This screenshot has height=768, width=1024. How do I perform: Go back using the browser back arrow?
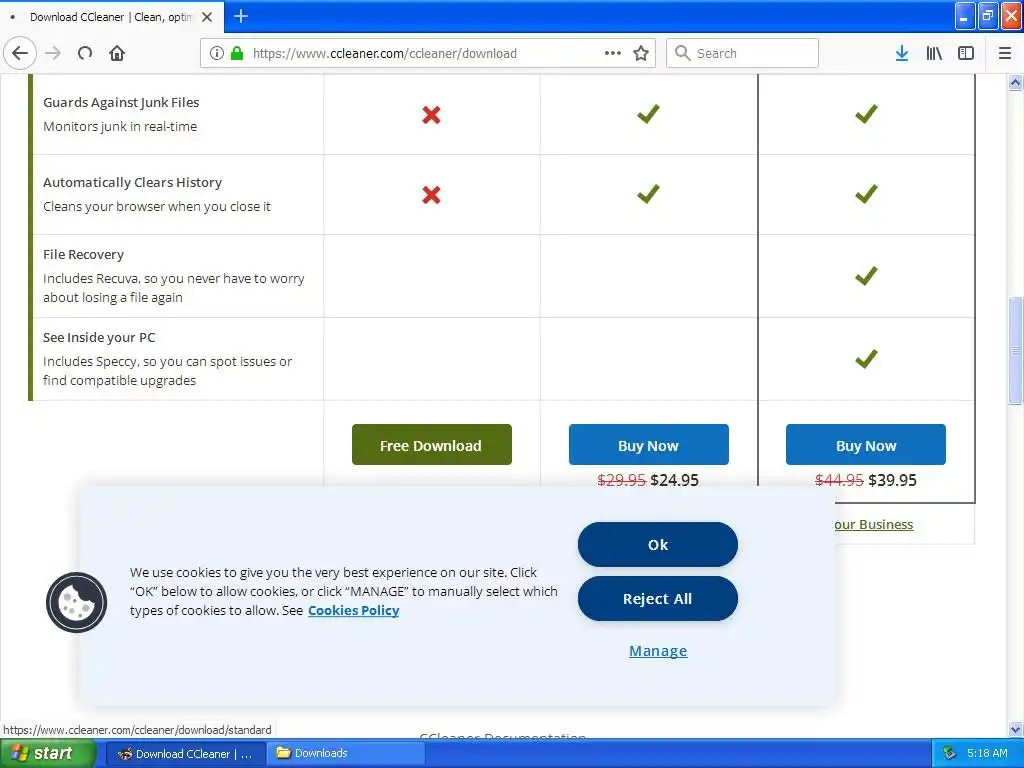(20, 53)
